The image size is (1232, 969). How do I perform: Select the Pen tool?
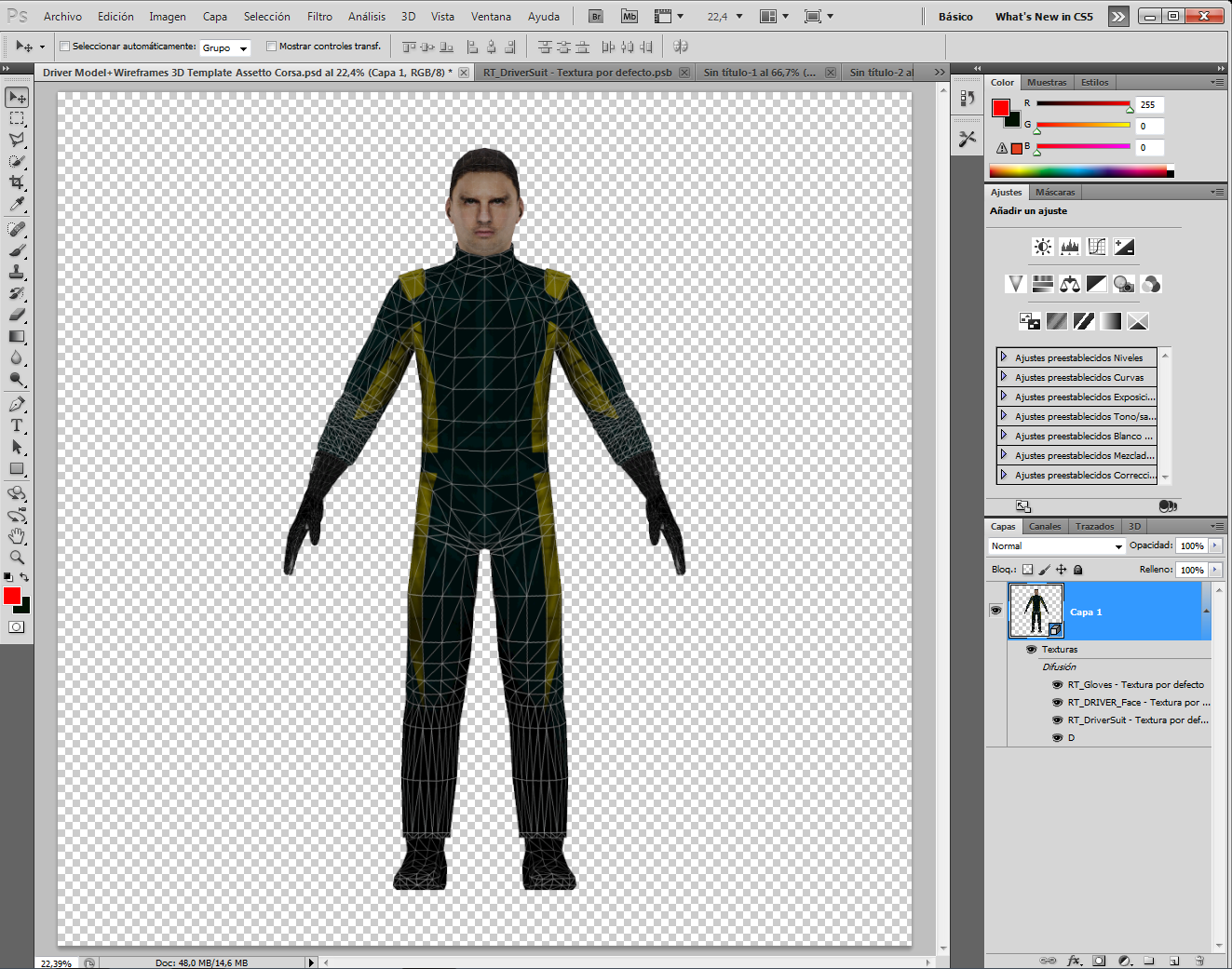17,404
